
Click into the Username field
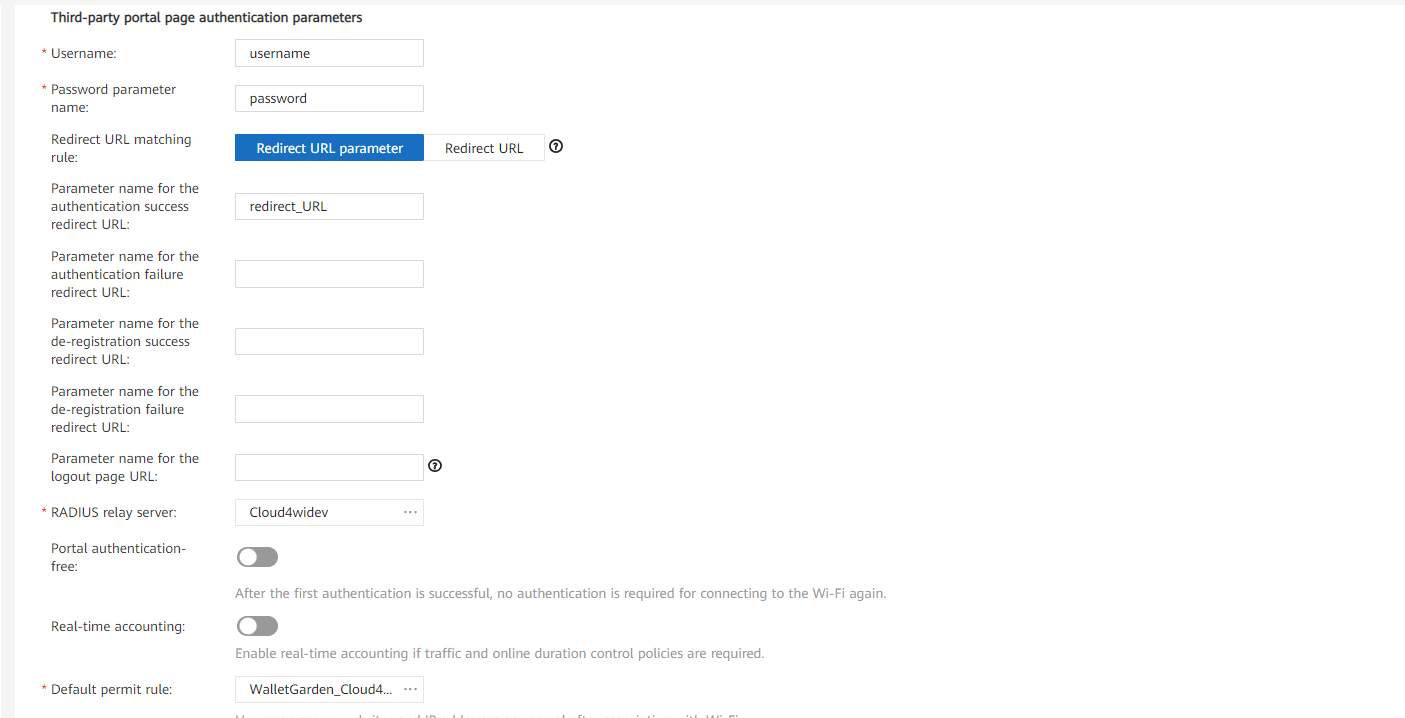point(329,53)
